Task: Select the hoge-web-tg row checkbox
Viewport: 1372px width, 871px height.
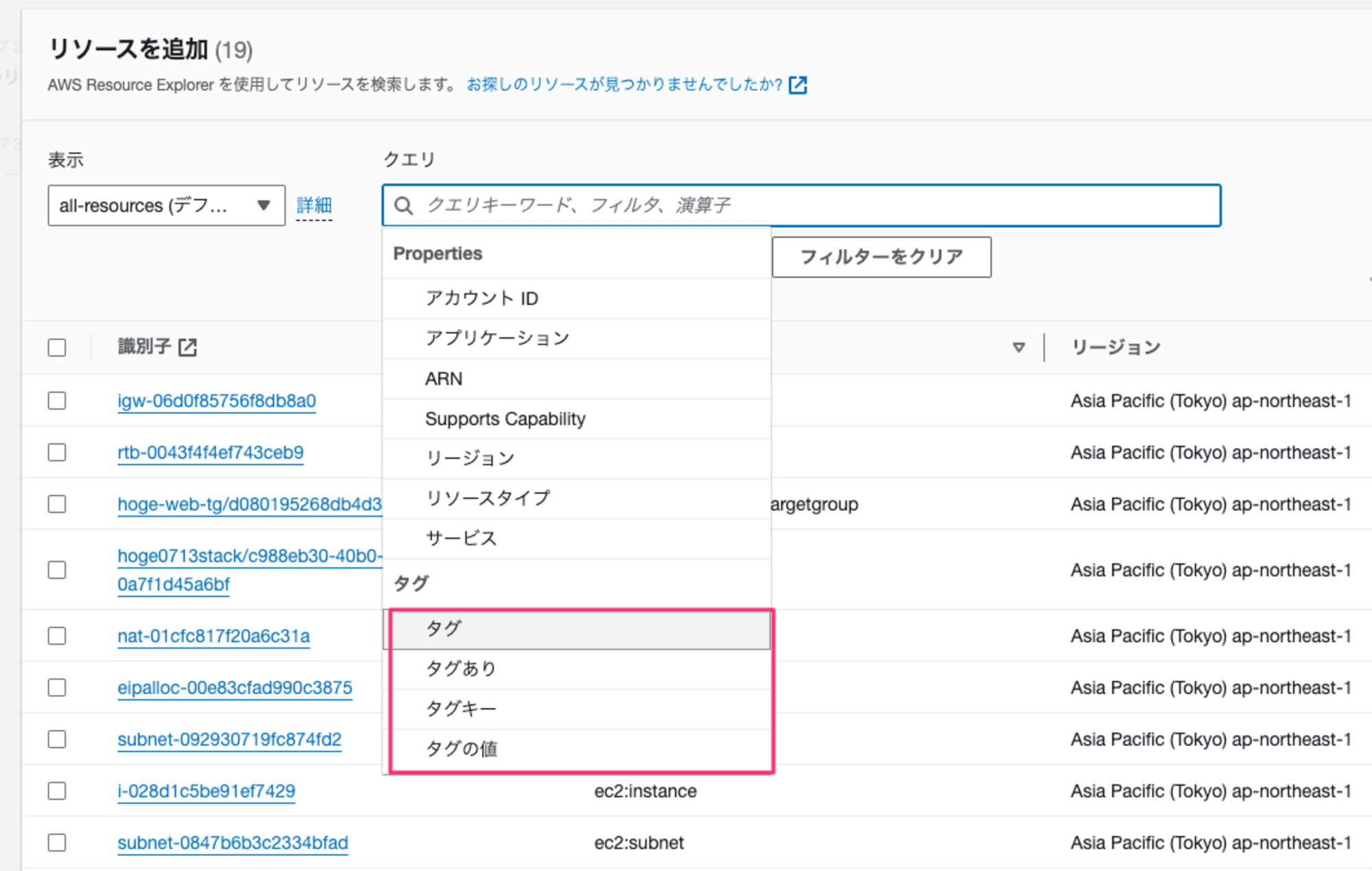Action: click(x=57, y=504)
